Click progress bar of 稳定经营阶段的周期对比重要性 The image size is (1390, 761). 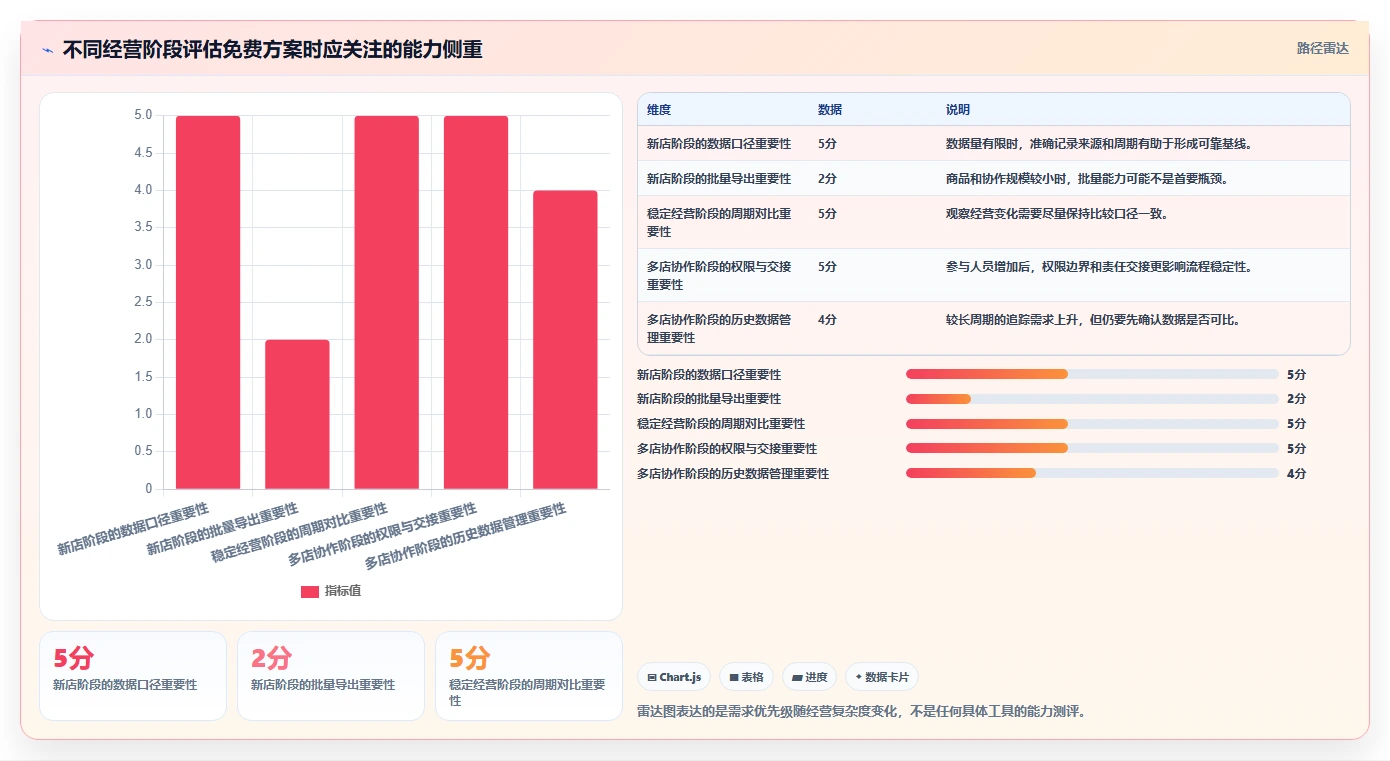[x=1092, y=424]
